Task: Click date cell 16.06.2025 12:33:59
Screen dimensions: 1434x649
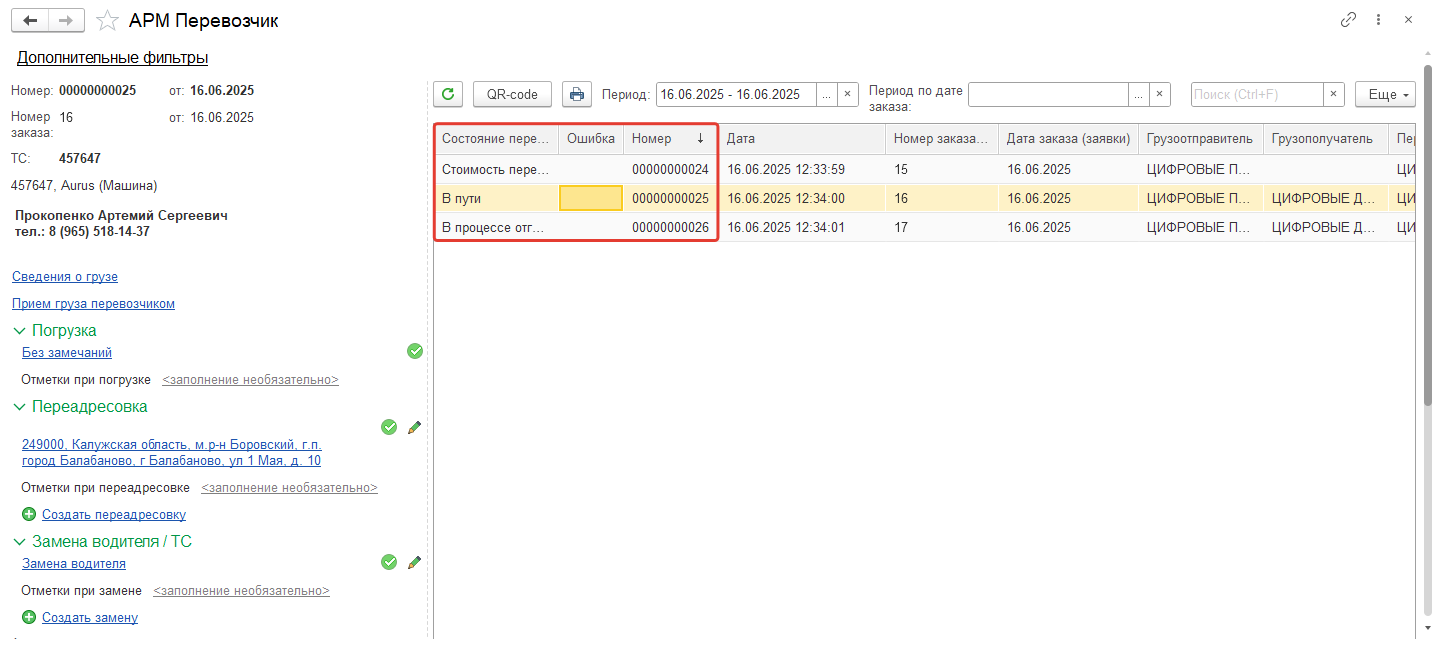Action: tap(802, 170)
